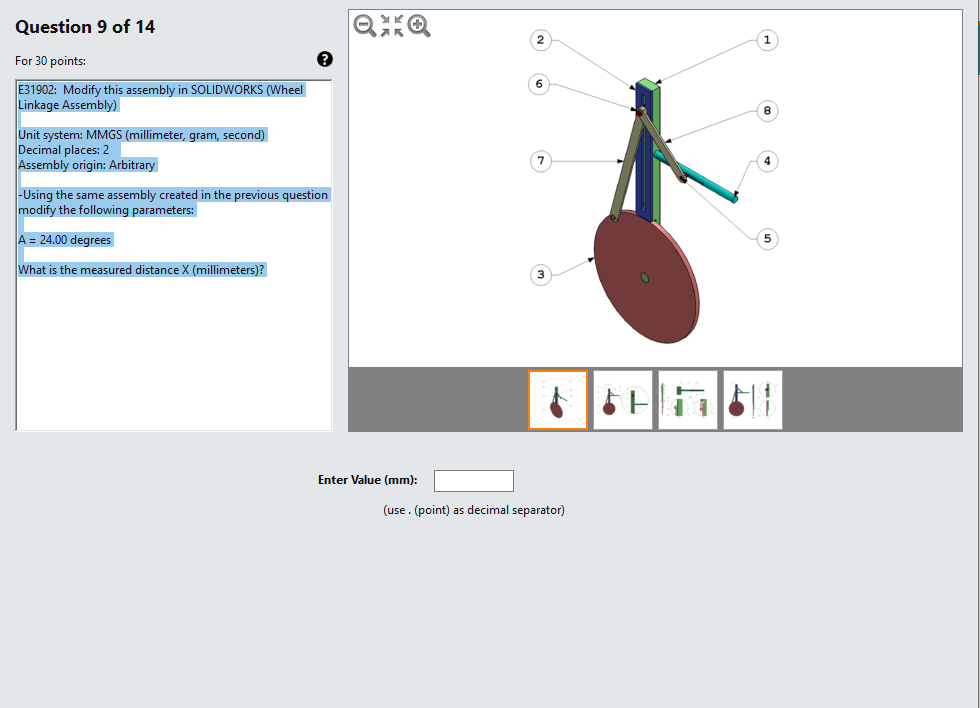The height and width of the screenshot is (708, 980).
Task: Select balloon callout number 5
Action: pyautogui.click(x=766, y=238)
